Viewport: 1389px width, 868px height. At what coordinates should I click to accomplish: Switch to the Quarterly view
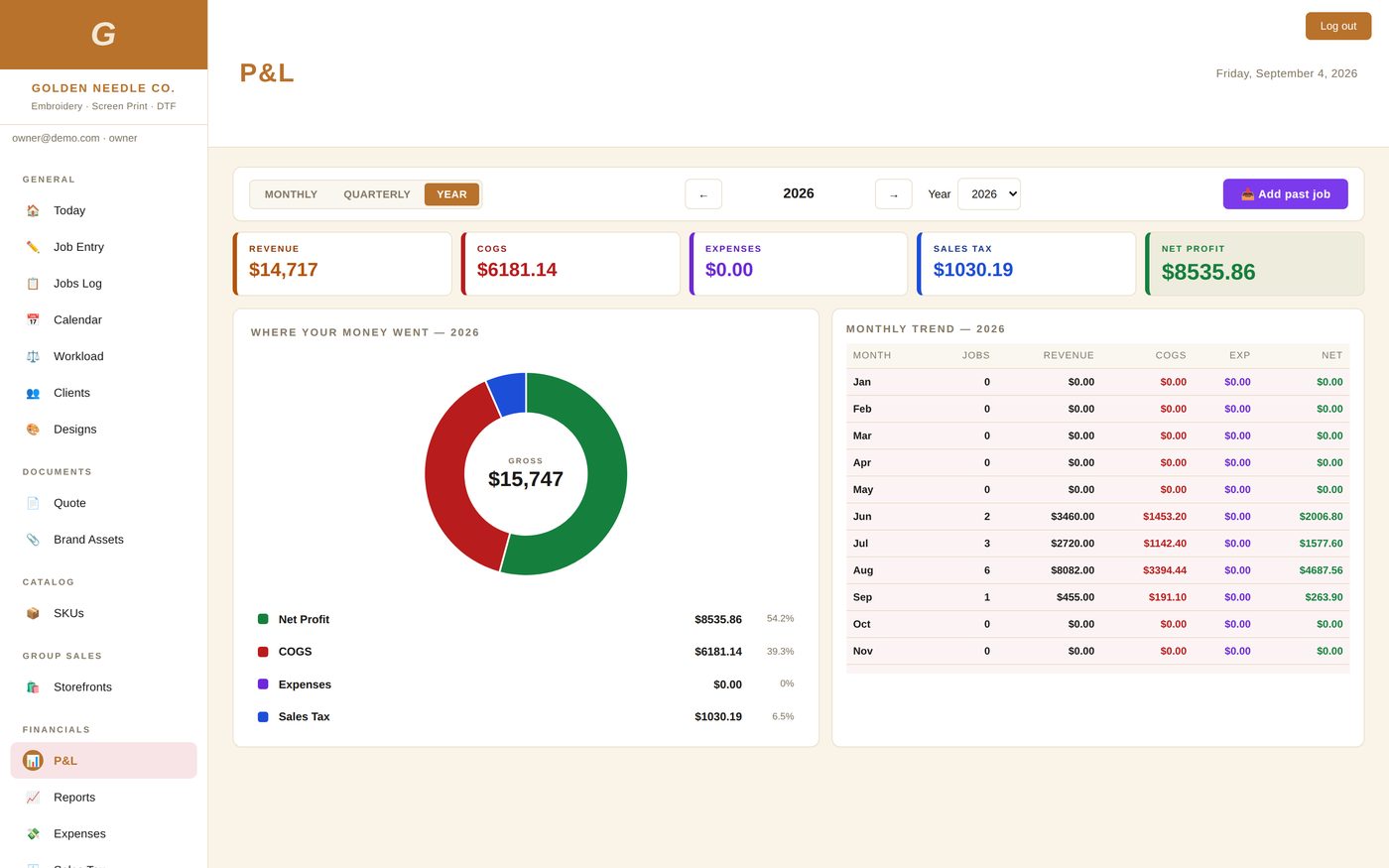pos(377,194)
